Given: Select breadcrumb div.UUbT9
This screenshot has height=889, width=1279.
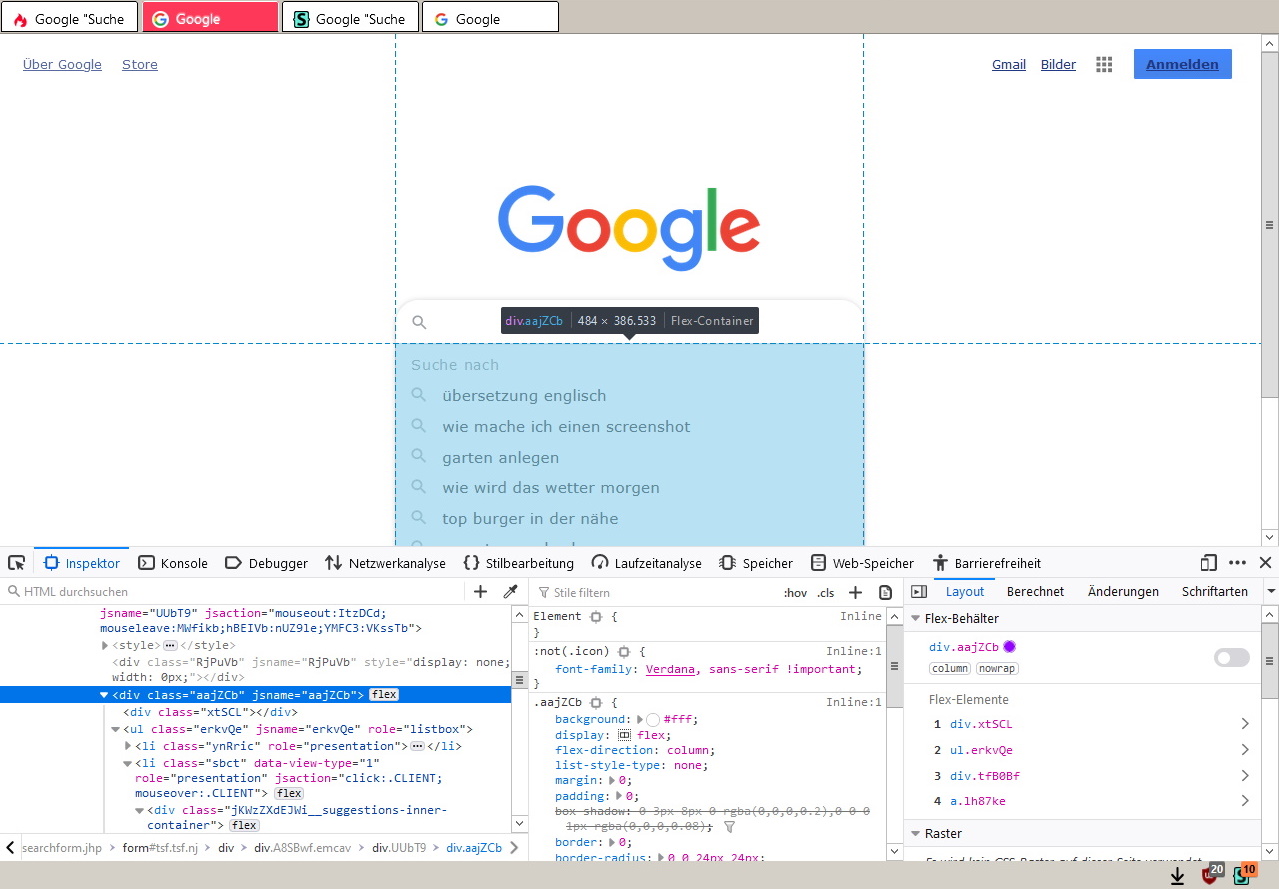Looking at the screenshot, I should tap(399, 847).
